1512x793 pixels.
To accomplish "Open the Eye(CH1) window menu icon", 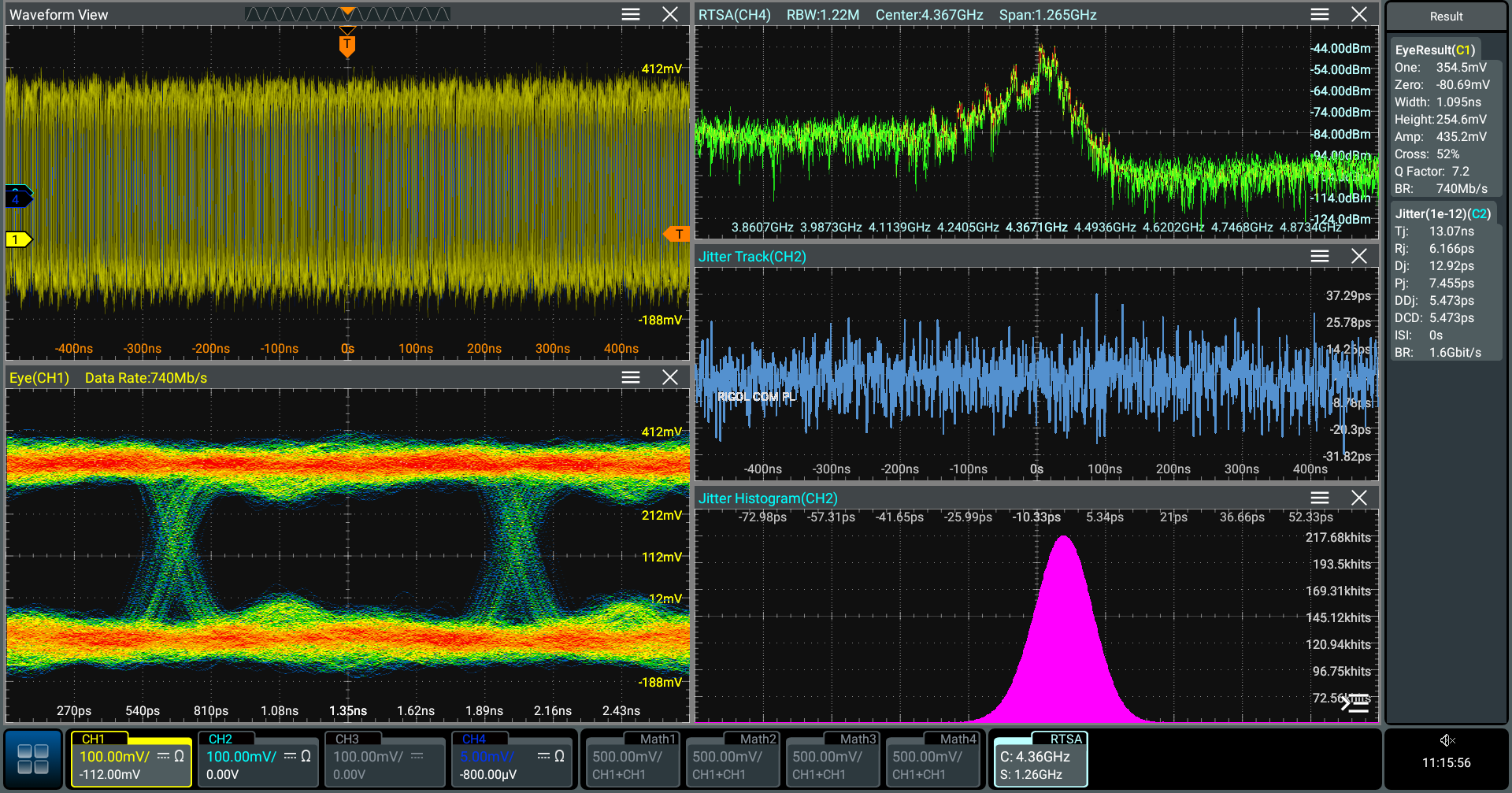I will click(x=630, y=377).
